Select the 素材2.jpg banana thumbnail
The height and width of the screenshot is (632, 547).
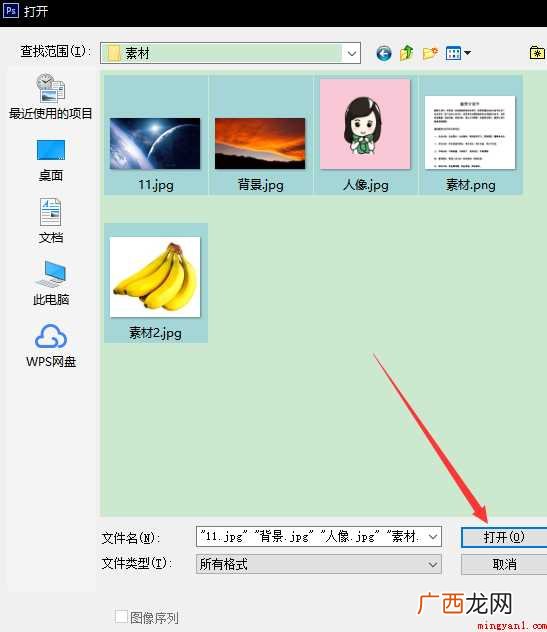155,277
